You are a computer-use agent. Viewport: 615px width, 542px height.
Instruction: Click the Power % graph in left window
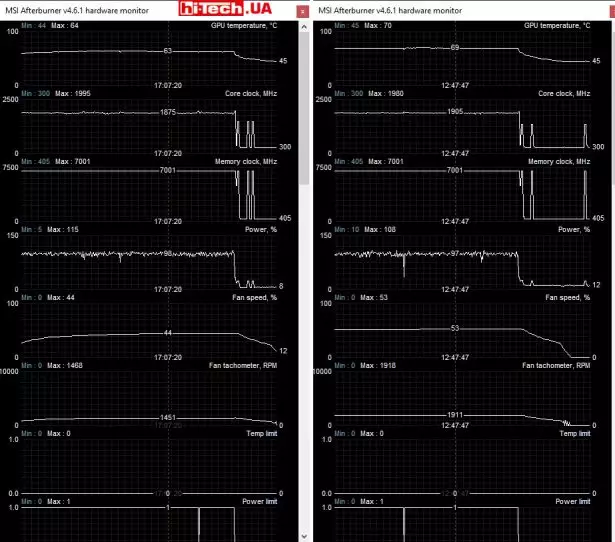pyautogui.click(x=150, y=262)
